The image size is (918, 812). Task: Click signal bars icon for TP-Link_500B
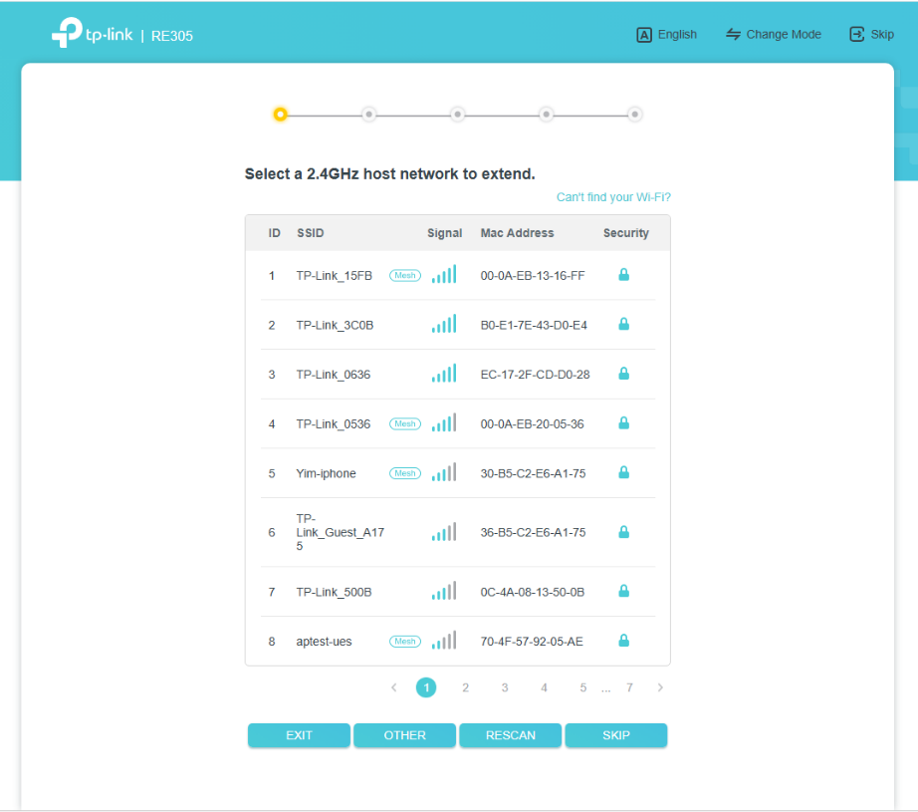tap(444, 591)
